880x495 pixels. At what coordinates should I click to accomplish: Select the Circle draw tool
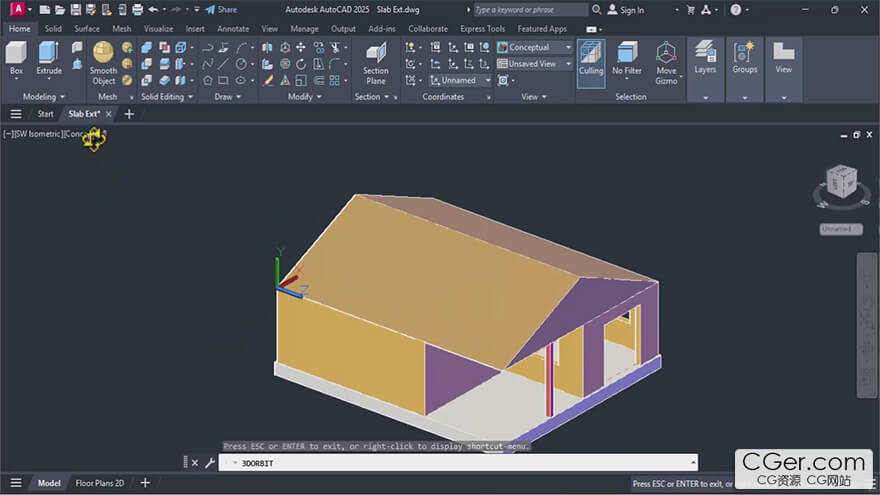point(241,64)
